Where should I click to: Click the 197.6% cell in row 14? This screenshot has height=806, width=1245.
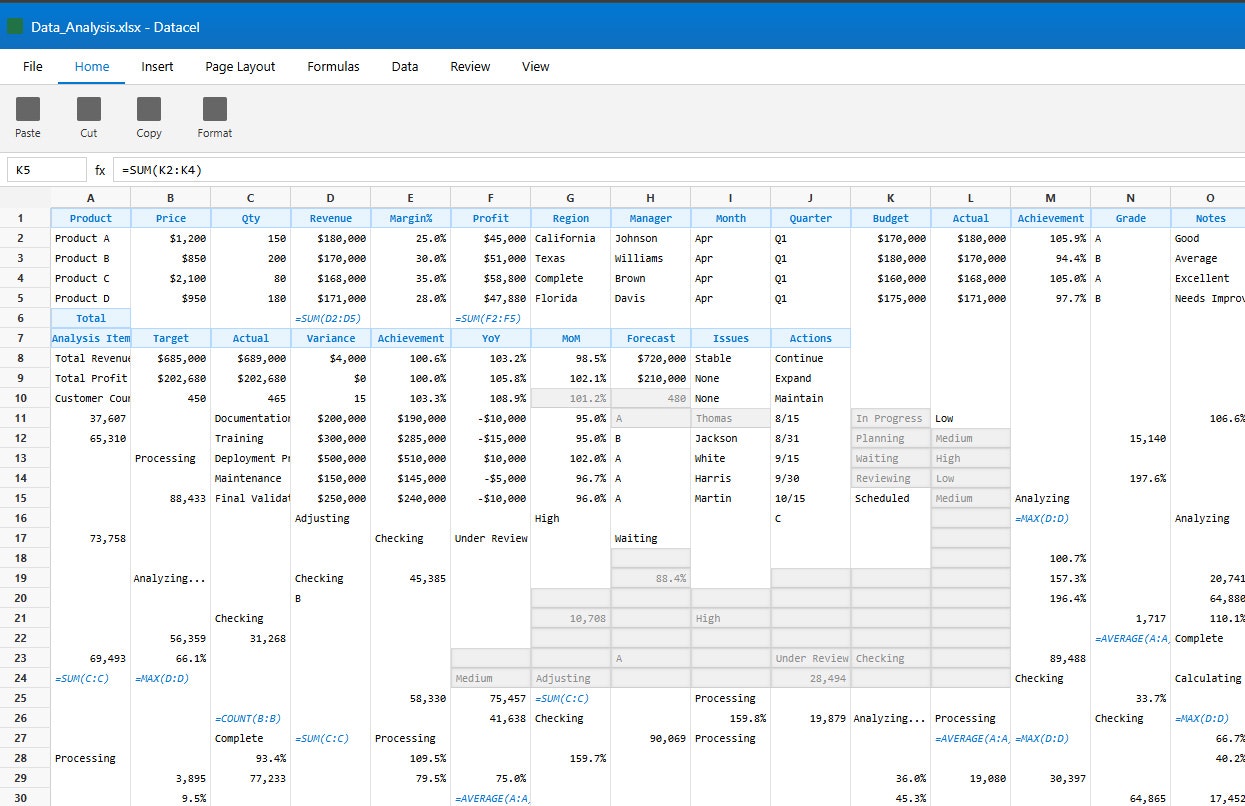1131,478
